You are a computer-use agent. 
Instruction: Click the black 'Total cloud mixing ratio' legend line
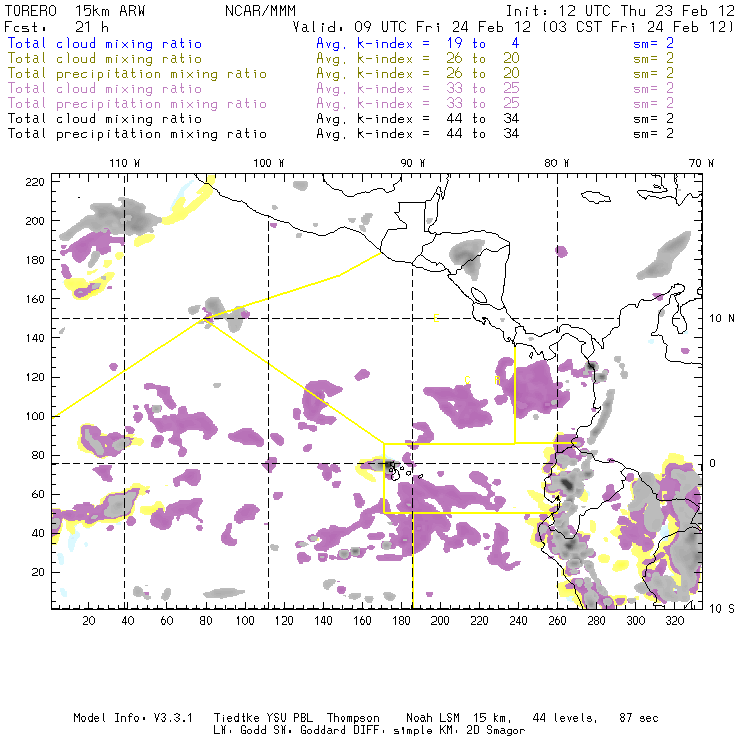(105, 119)
